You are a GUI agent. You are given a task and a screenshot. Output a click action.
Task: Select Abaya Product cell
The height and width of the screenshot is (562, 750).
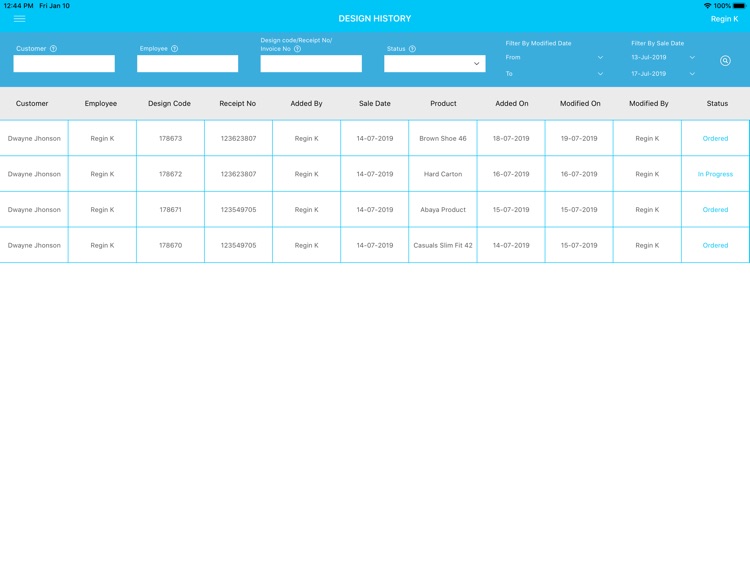(443, 209)
